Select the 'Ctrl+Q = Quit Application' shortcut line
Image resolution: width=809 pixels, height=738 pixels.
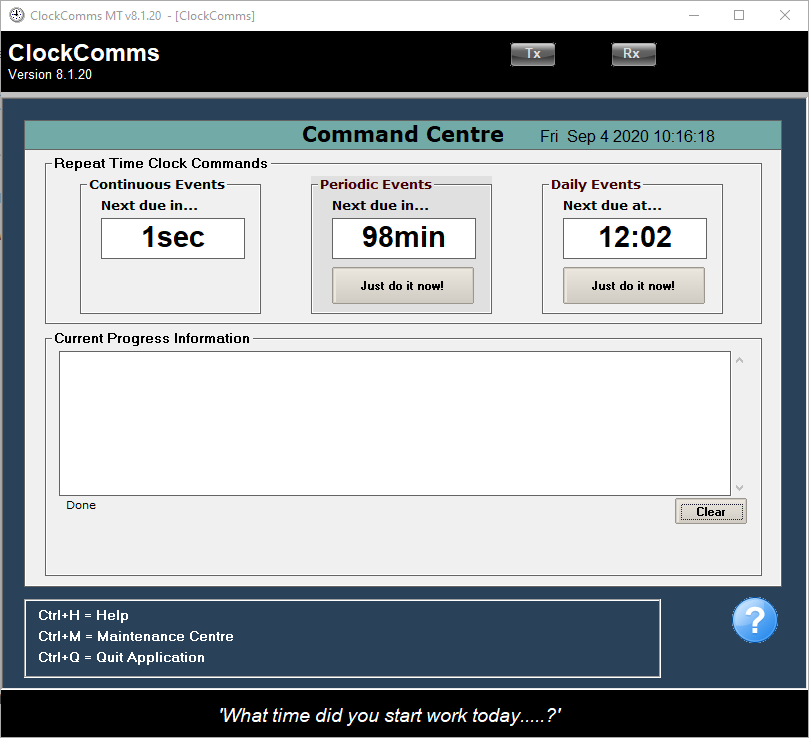122,657
